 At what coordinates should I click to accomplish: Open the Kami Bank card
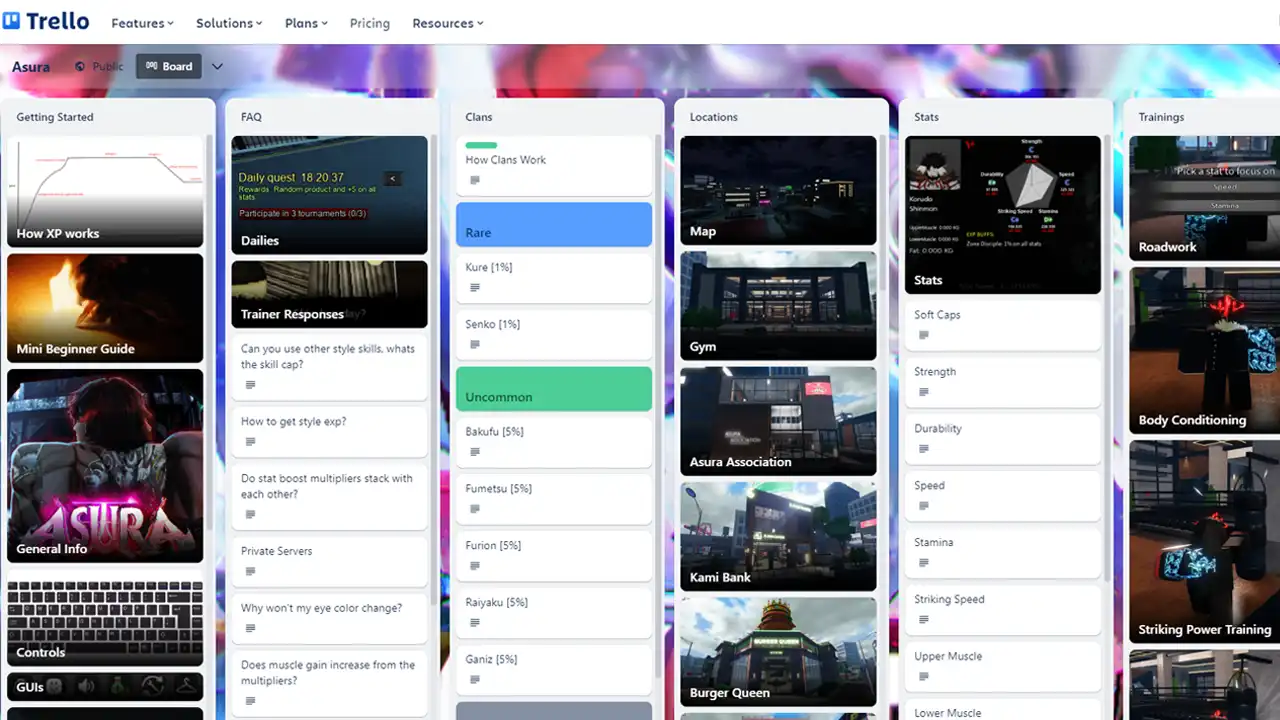click(778, 537)
